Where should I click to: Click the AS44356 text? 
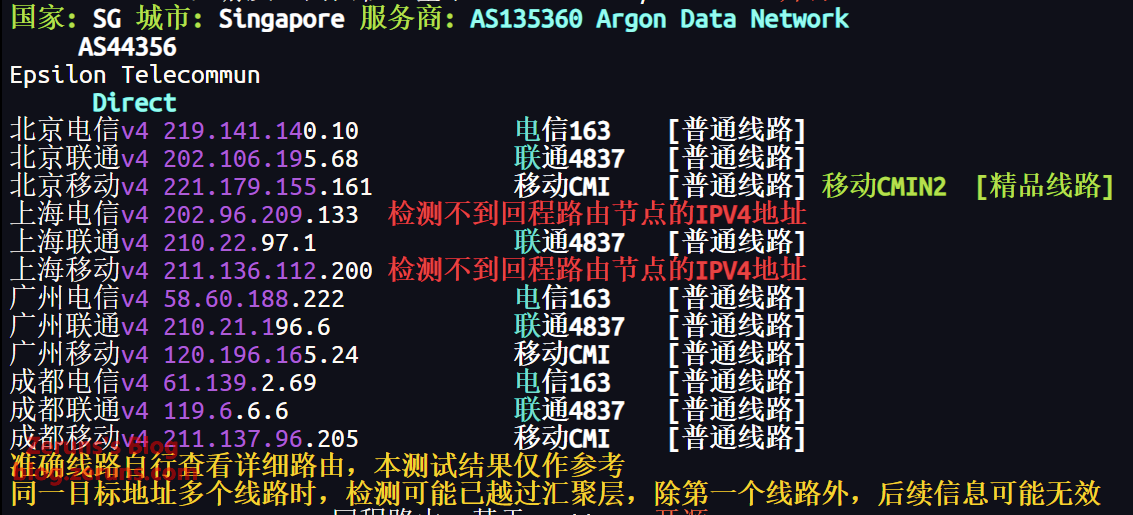(127, 47)
